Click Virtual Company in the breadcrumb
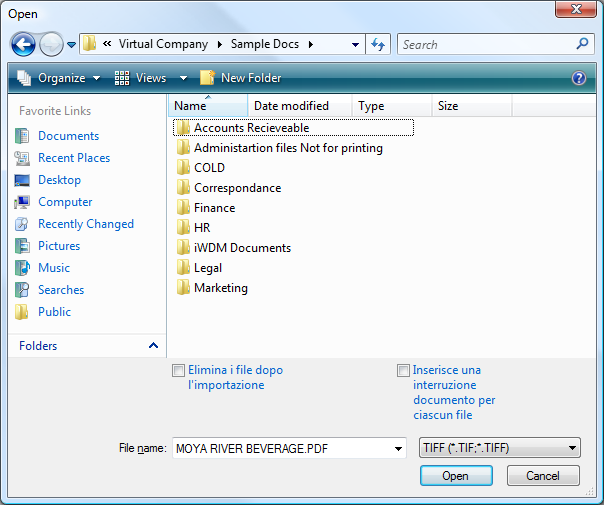 click(163, 44)
